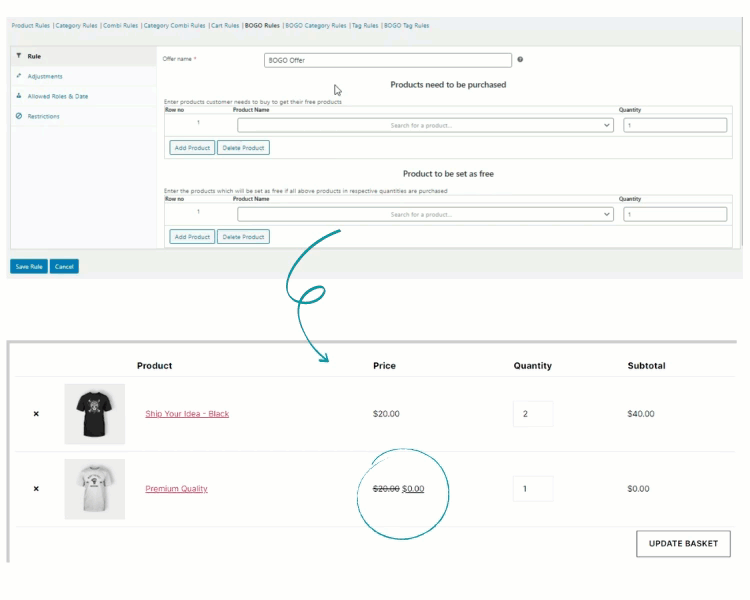Open BOGO Category Rules tab
This screenshot has height=600, width=750.
pyautogui.click(x=316, y=25)
